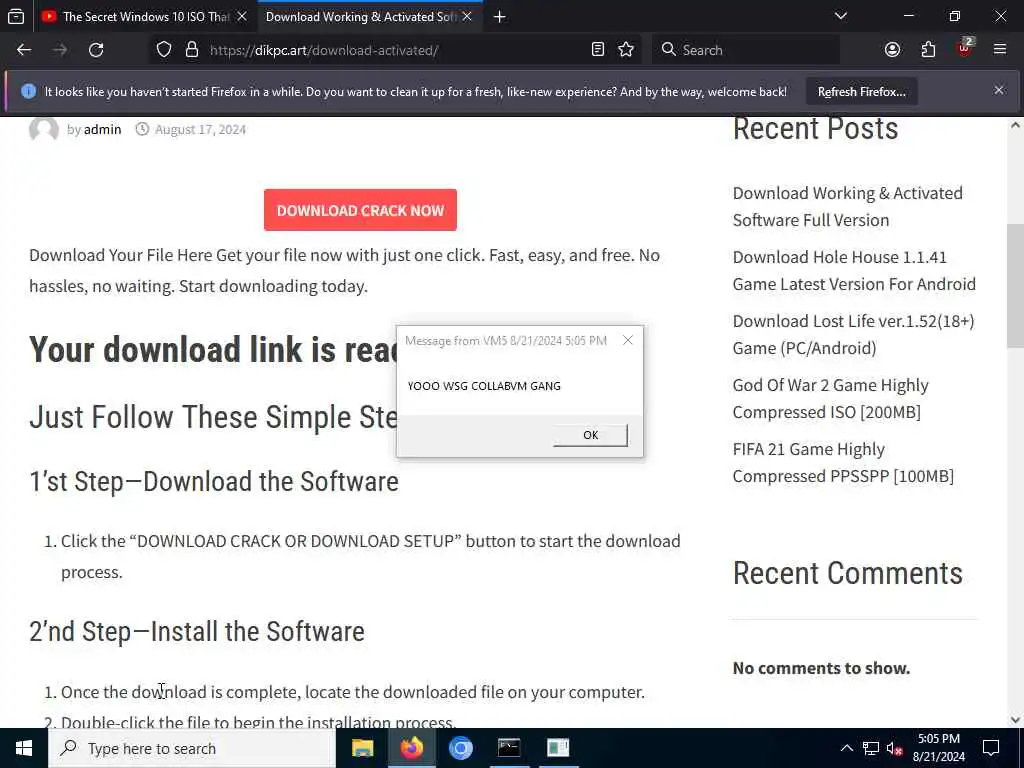Open the admin author link
This screenshot has height=768, width=1024.
click(x=103, y=129)
